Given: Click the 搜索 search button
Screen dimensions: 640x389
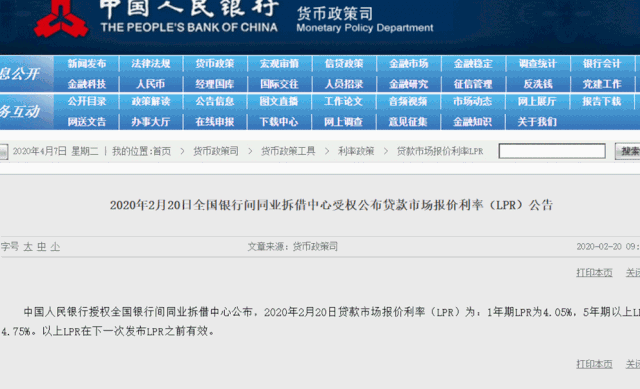Looking at the screenshot, I should click(x=628, y=151).
